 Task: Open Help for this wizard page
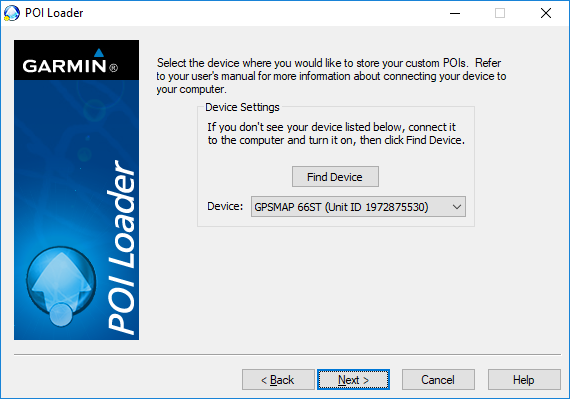pos(524,380)
